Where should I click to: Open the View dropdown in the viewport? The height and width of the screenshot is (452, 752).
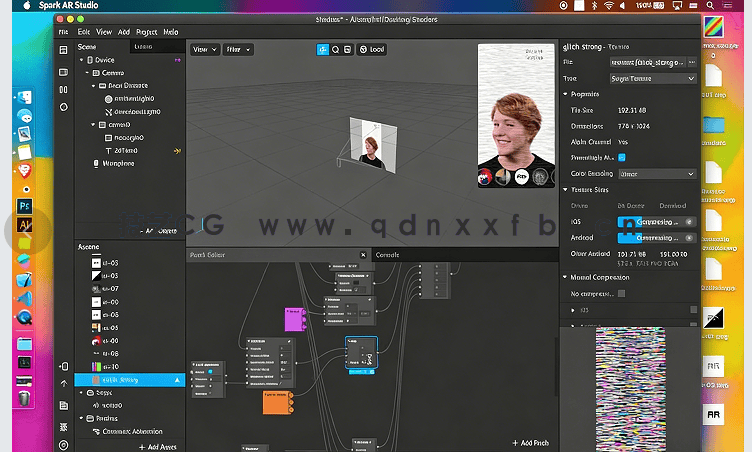204,49
